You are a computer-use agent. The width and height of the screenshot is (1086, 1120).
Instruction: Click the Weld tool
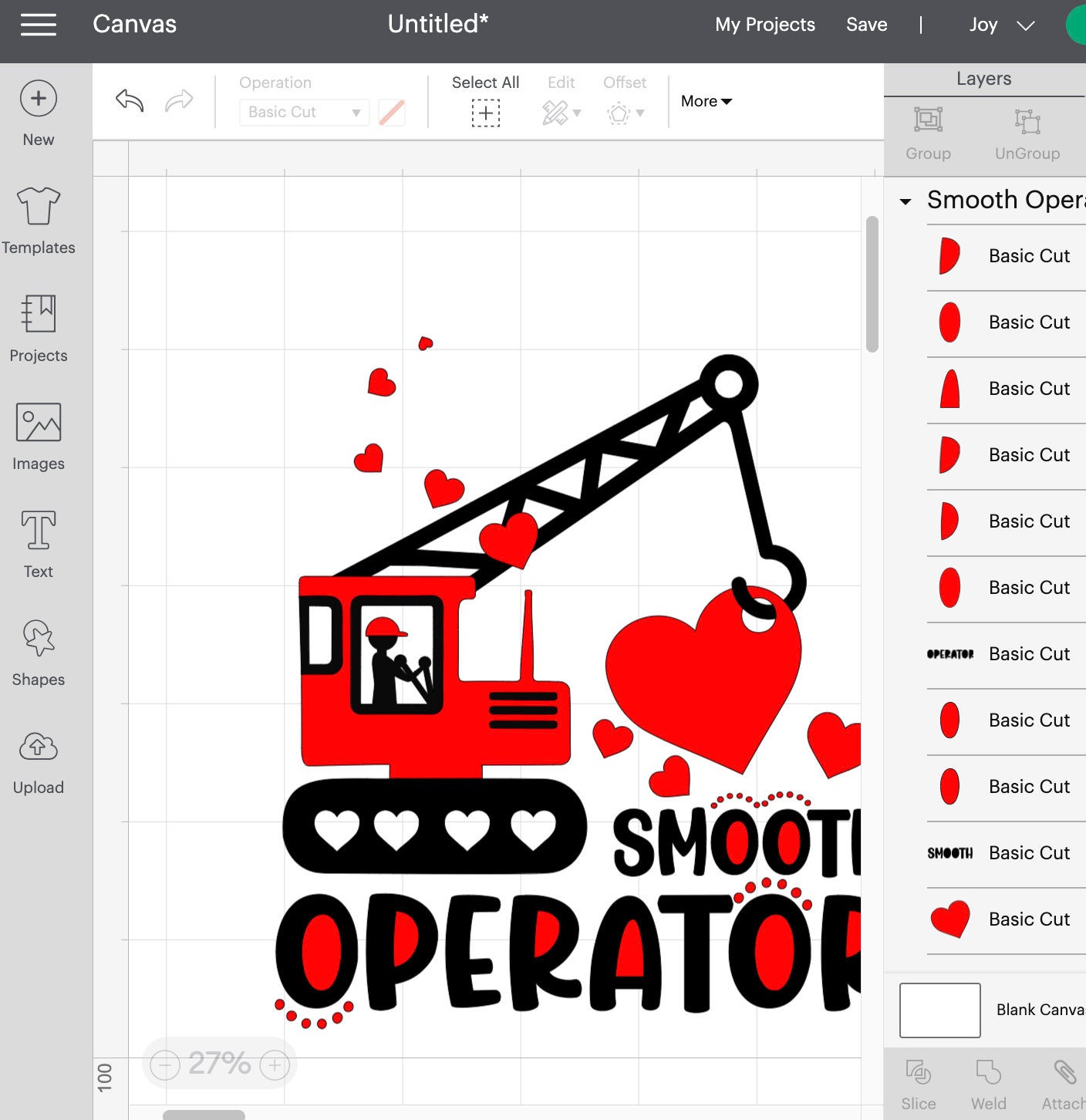pos(988,1080)
